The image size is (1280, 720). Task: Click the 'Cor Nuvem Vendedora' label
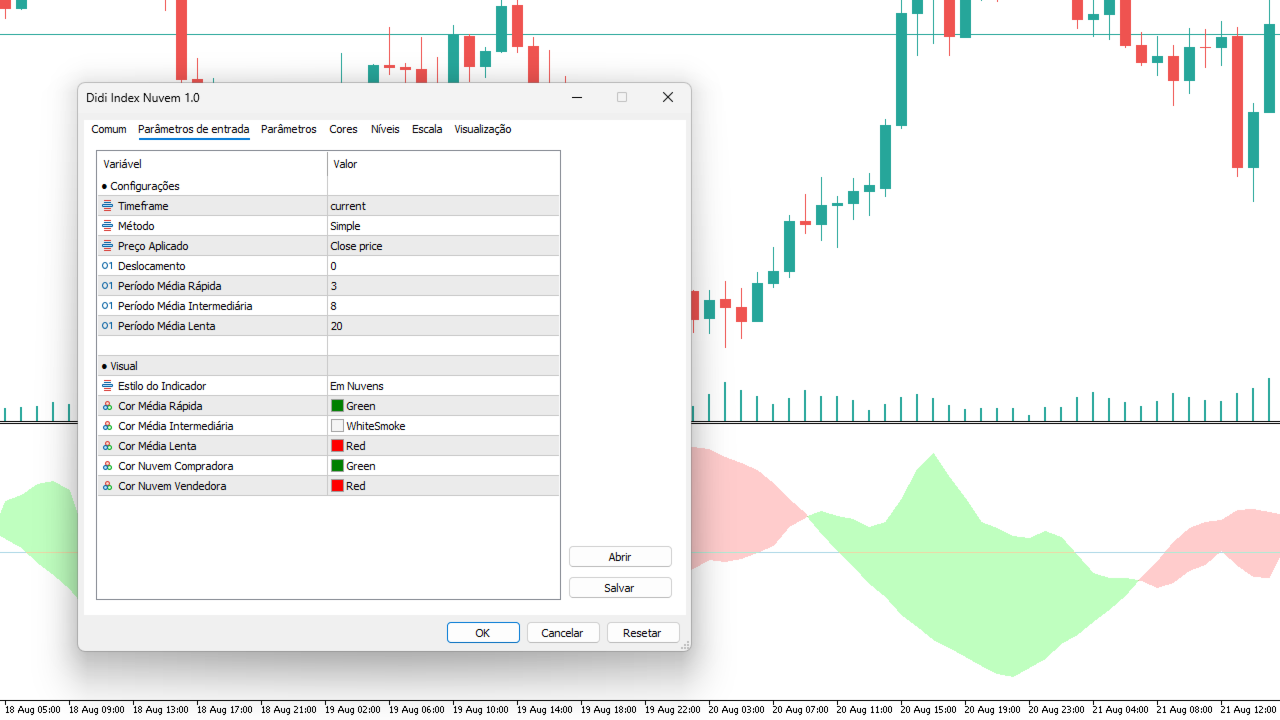[172, 486]
